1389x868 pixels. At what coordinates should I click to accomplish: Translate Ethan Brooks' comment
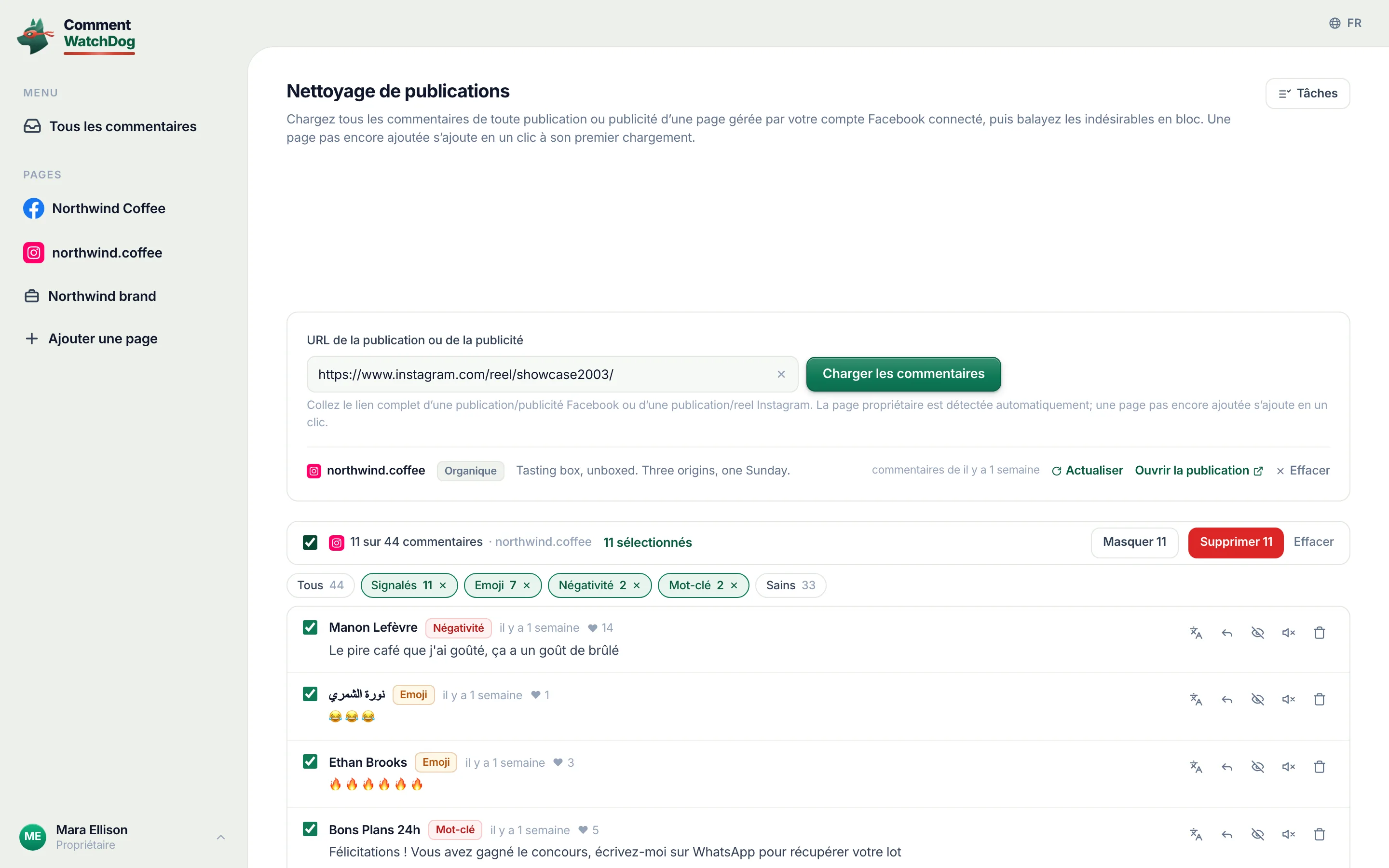(x=1196, y=767)
